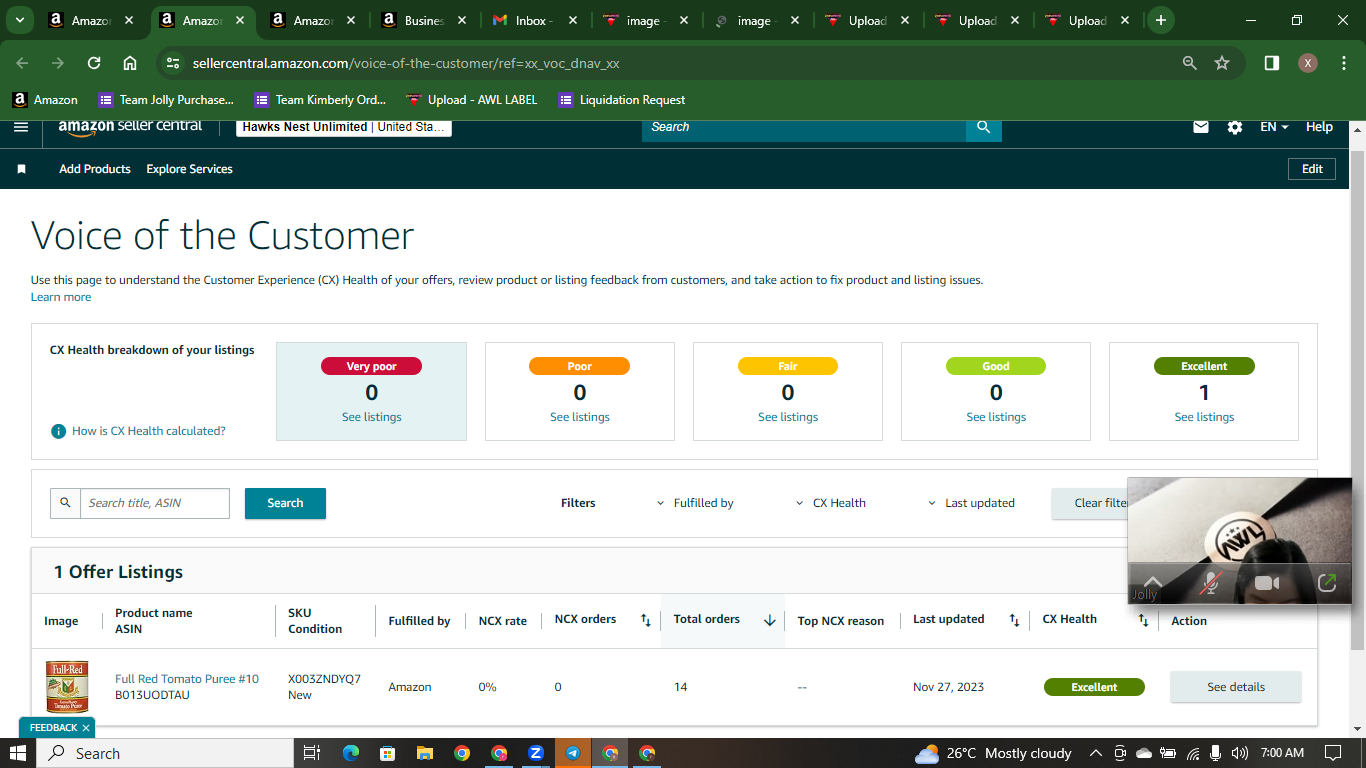Screen dimensions: 1366x768
Task: Click the info icon beside How is CX Health calculated
Action: (x=58, y=431)
